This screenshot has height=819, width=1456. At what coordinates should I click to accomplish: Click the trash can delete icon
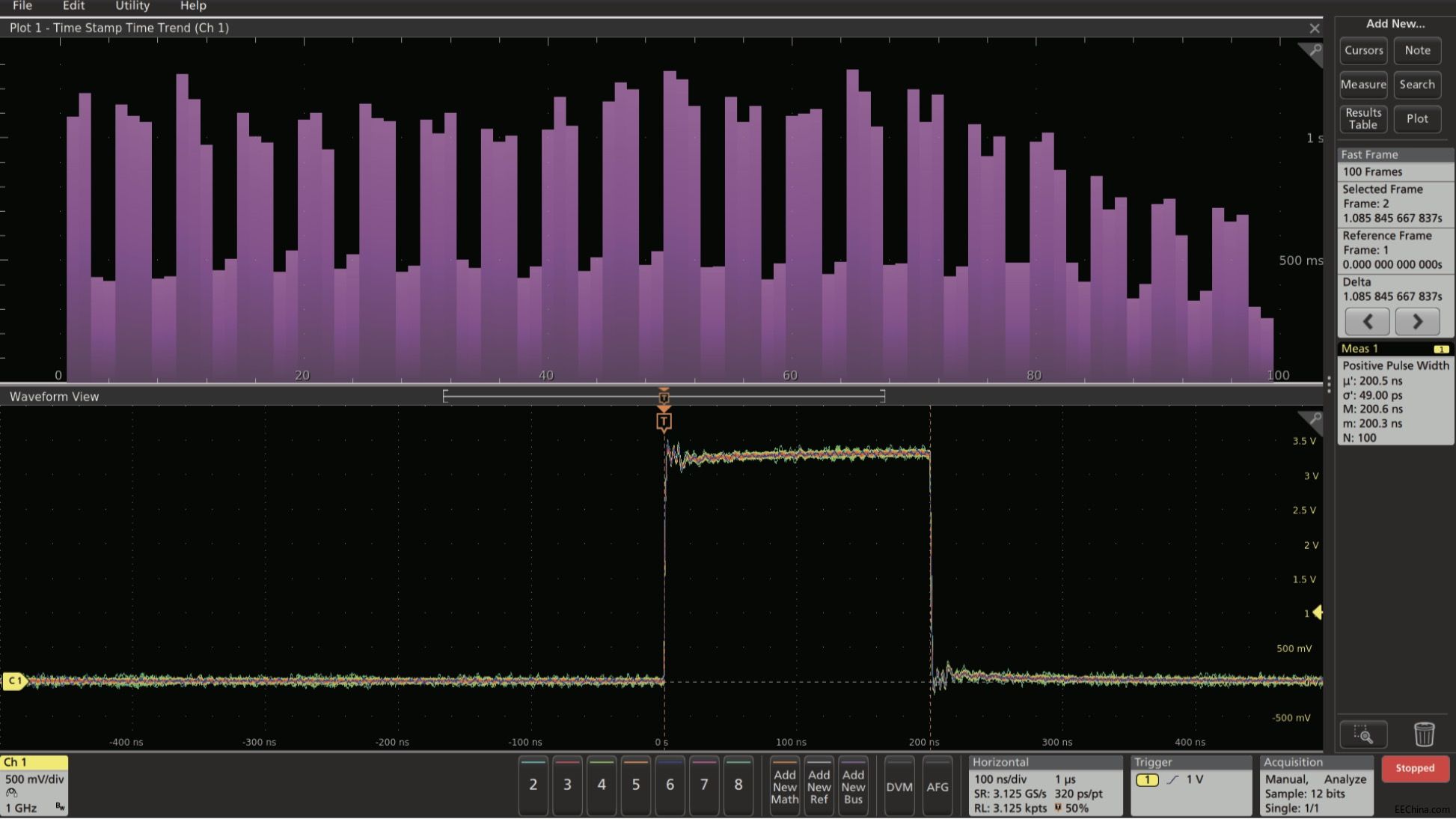1424,734
